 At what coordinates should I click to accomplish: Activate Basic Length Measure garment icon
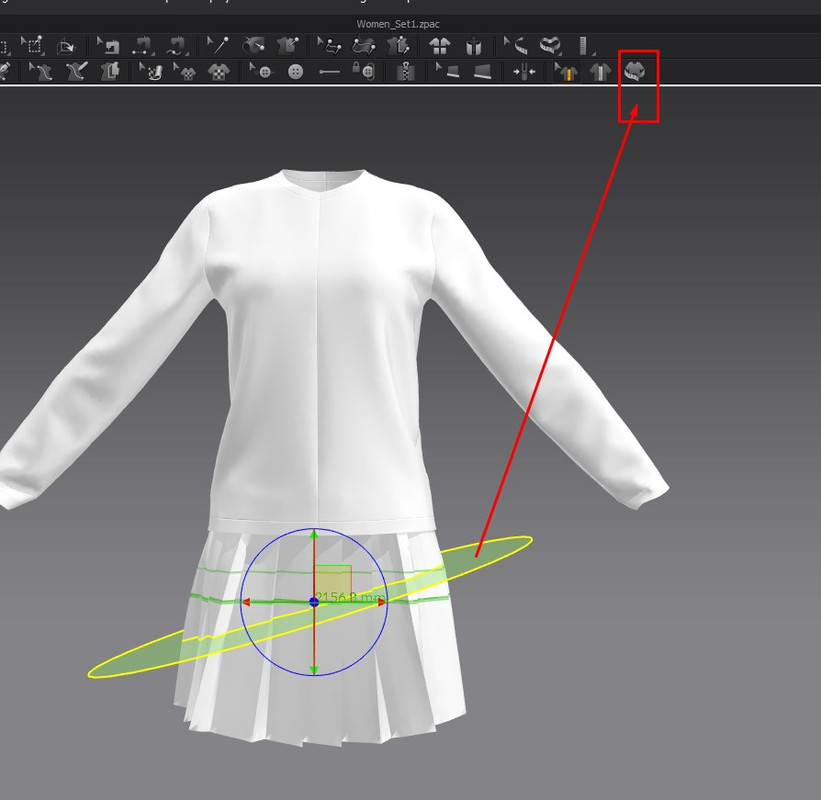(x=600, y=72)
